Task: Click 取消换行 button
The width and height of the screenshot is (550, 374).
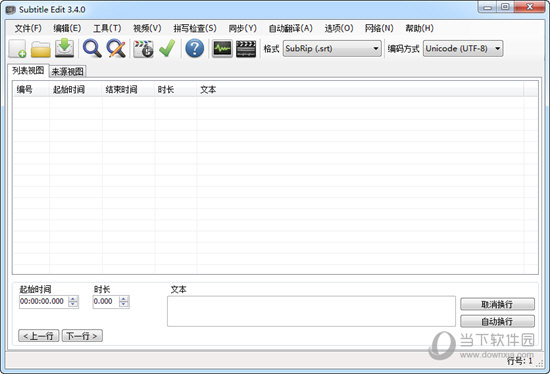Action: tap(497, 304)
